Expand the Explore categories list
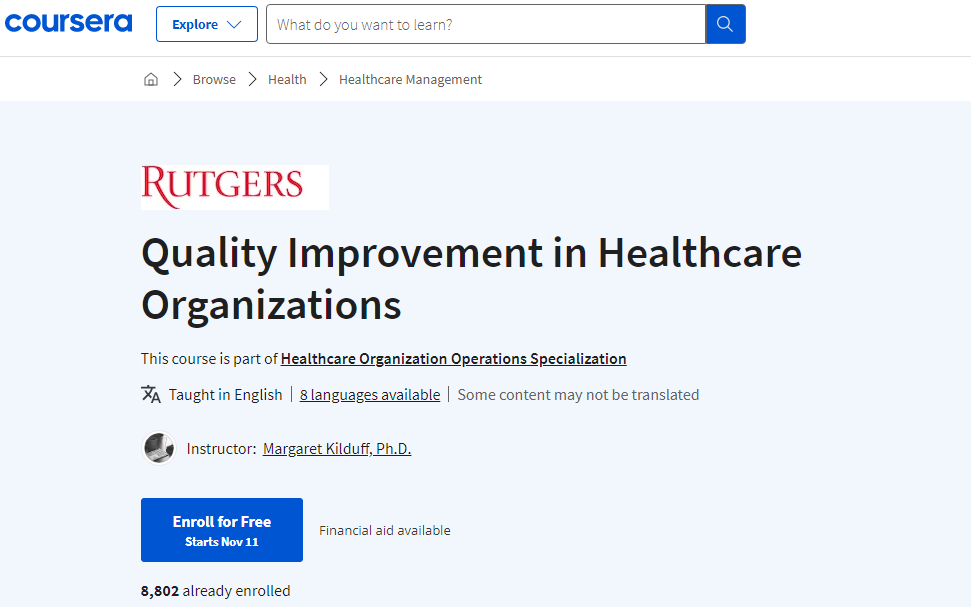The height and width of the screenshot is (607, 971). click(206, 23)
